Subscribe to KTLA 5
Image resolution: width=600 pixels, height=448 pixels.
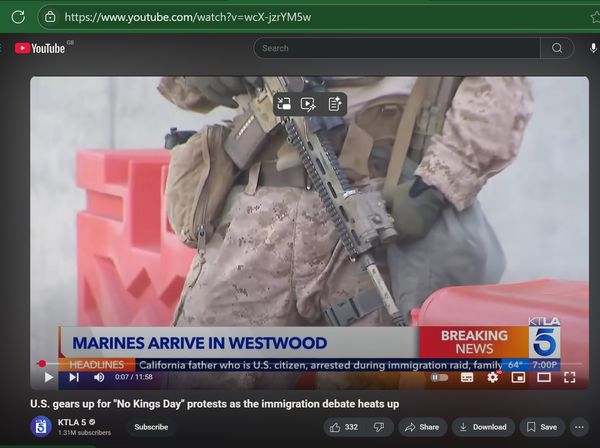point(151,427)
